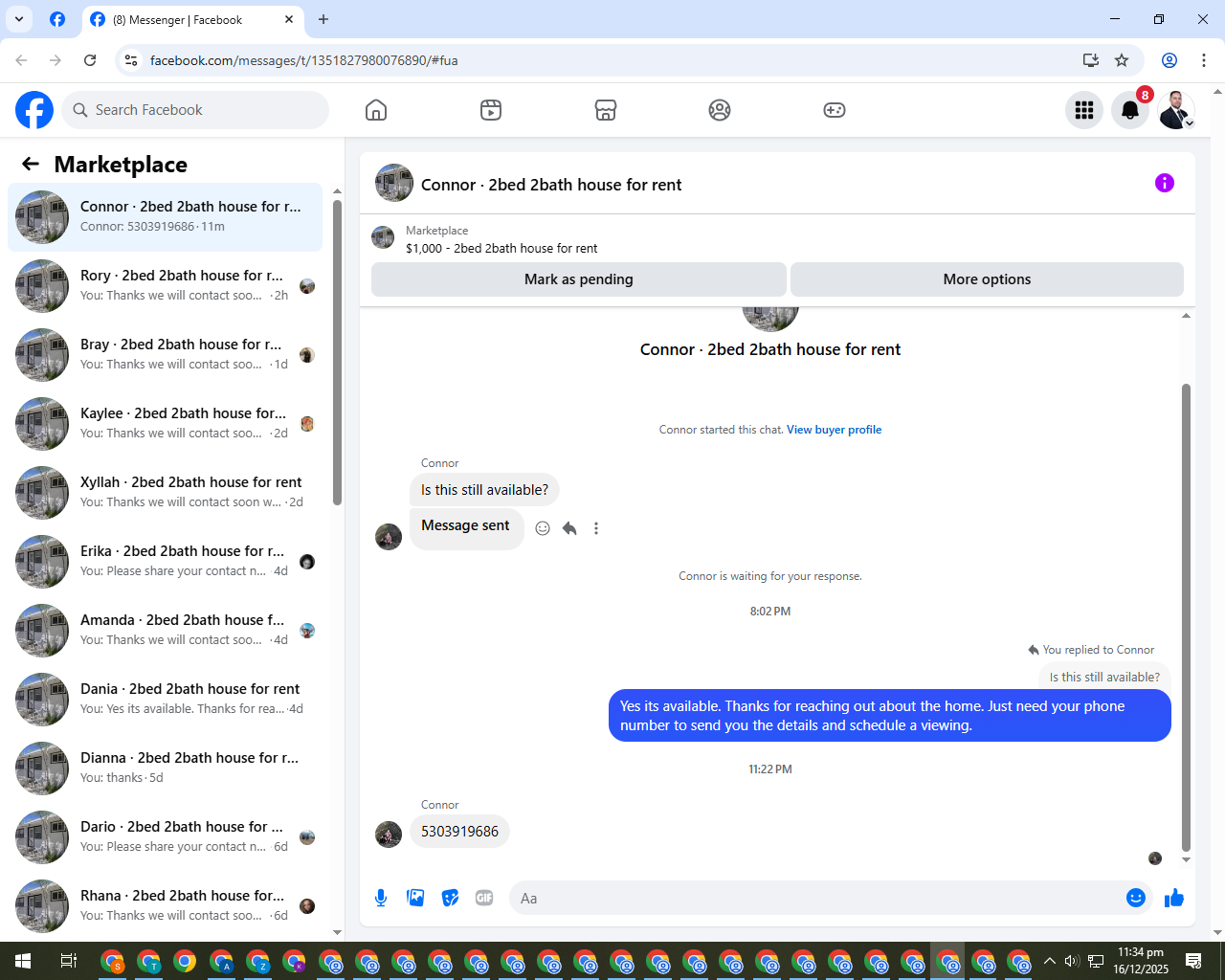
Task: Click Connor's chat header name
Action: click(551, 185)
